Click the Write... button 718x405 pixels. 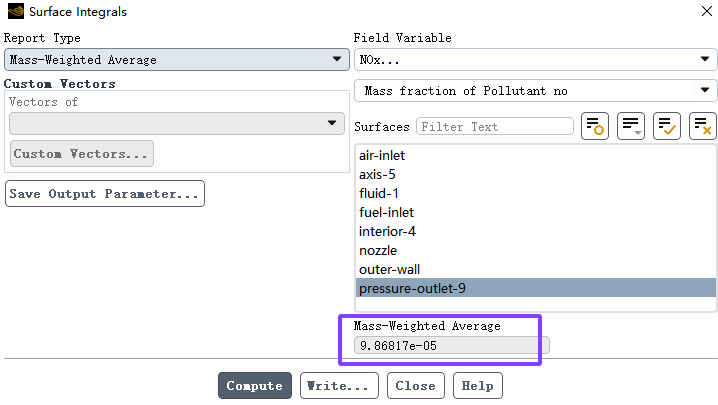pyautogui.click(x=339, y=385)
